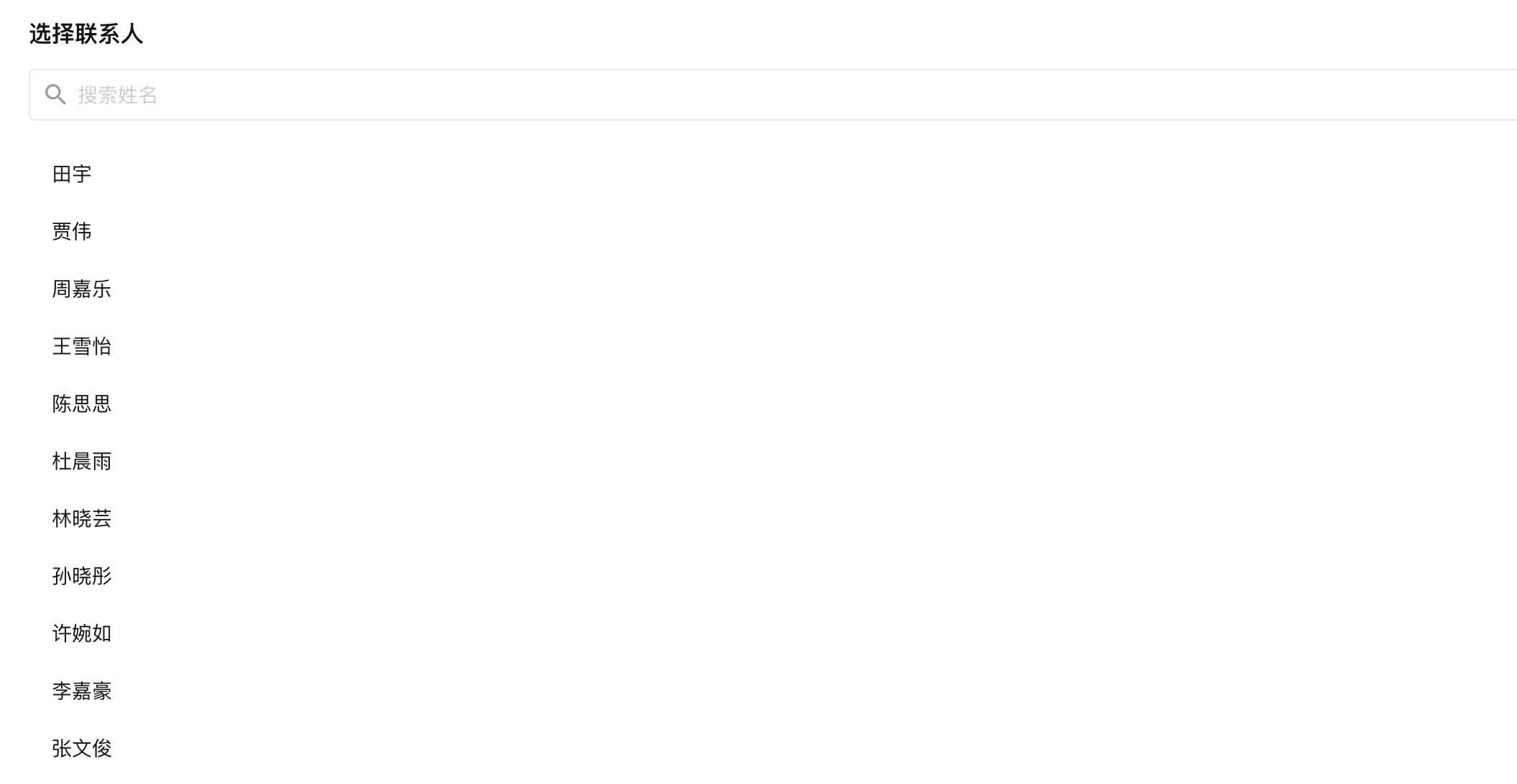Tap the 王雪怡 list row
Screen dimensions: 1517x784
tap(773, 346)
